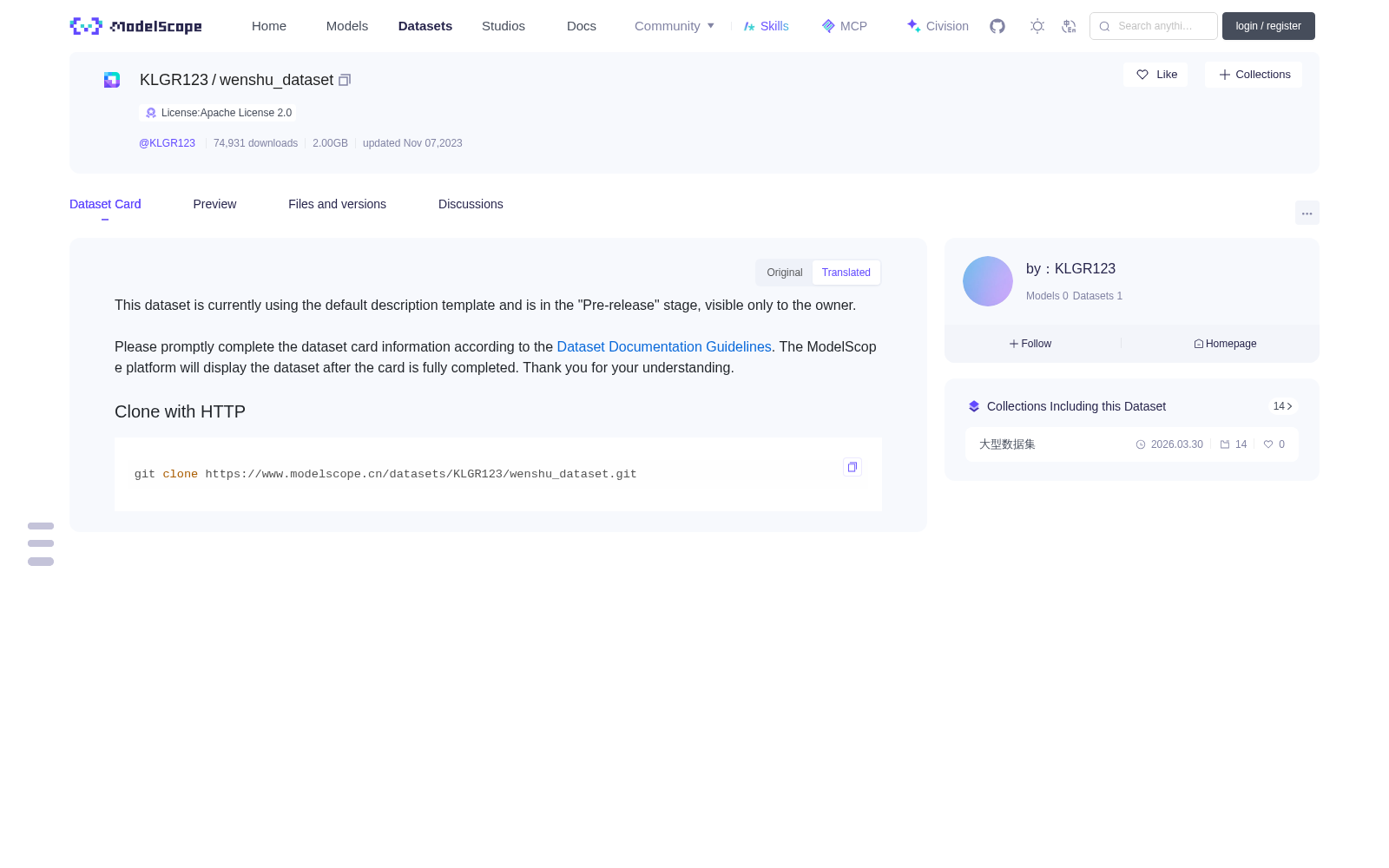This screenshot has width=1389, height=868.
Task: Copy the git clone command
Action: point(852,467)
